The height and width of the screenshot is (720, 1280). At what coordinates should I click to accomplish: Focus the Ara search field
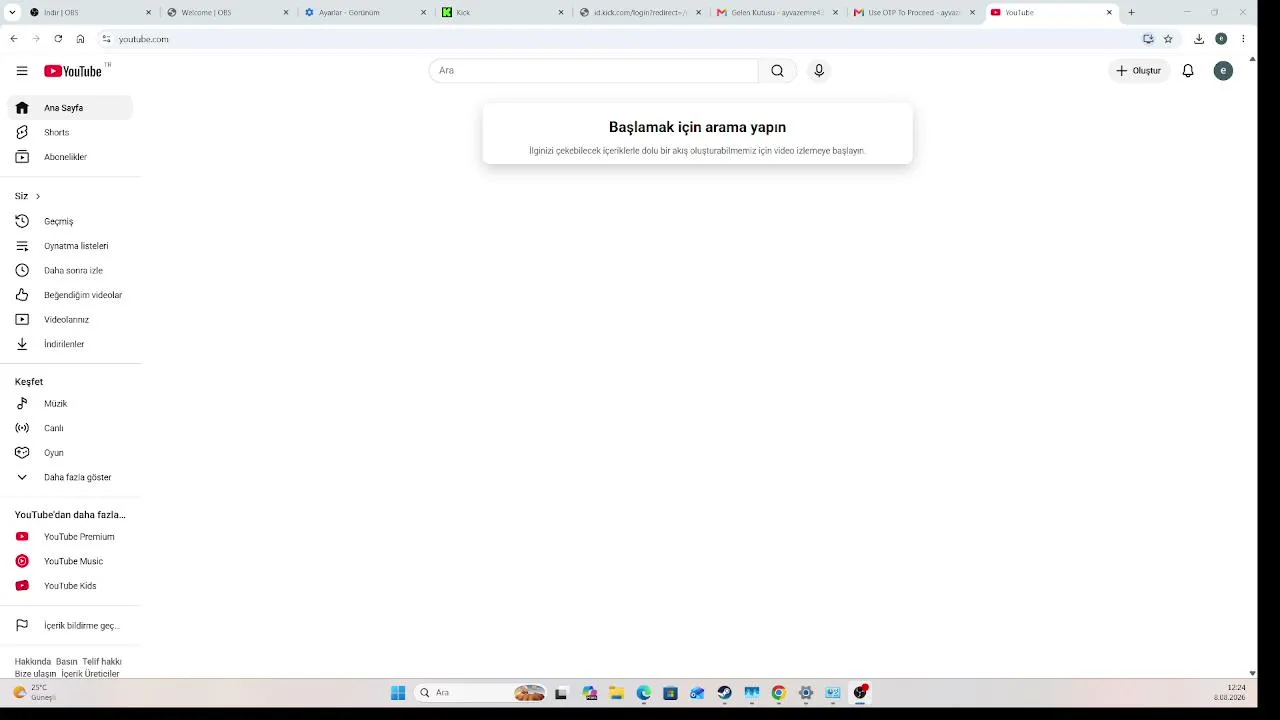click(594, 71)
